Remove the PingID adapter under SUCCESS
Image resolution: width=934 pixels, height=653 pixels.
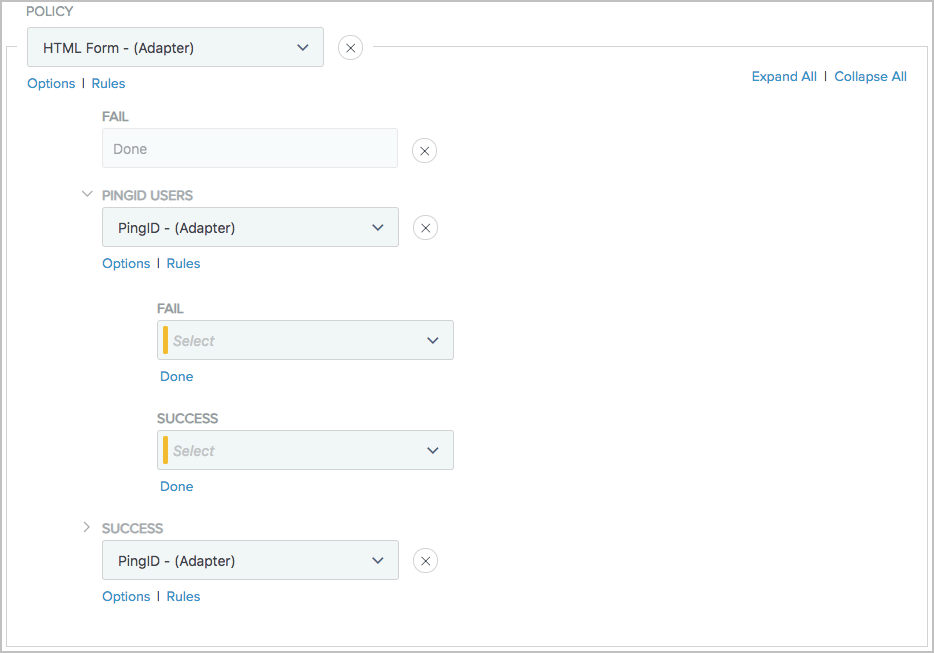click(x=425, y=560)
